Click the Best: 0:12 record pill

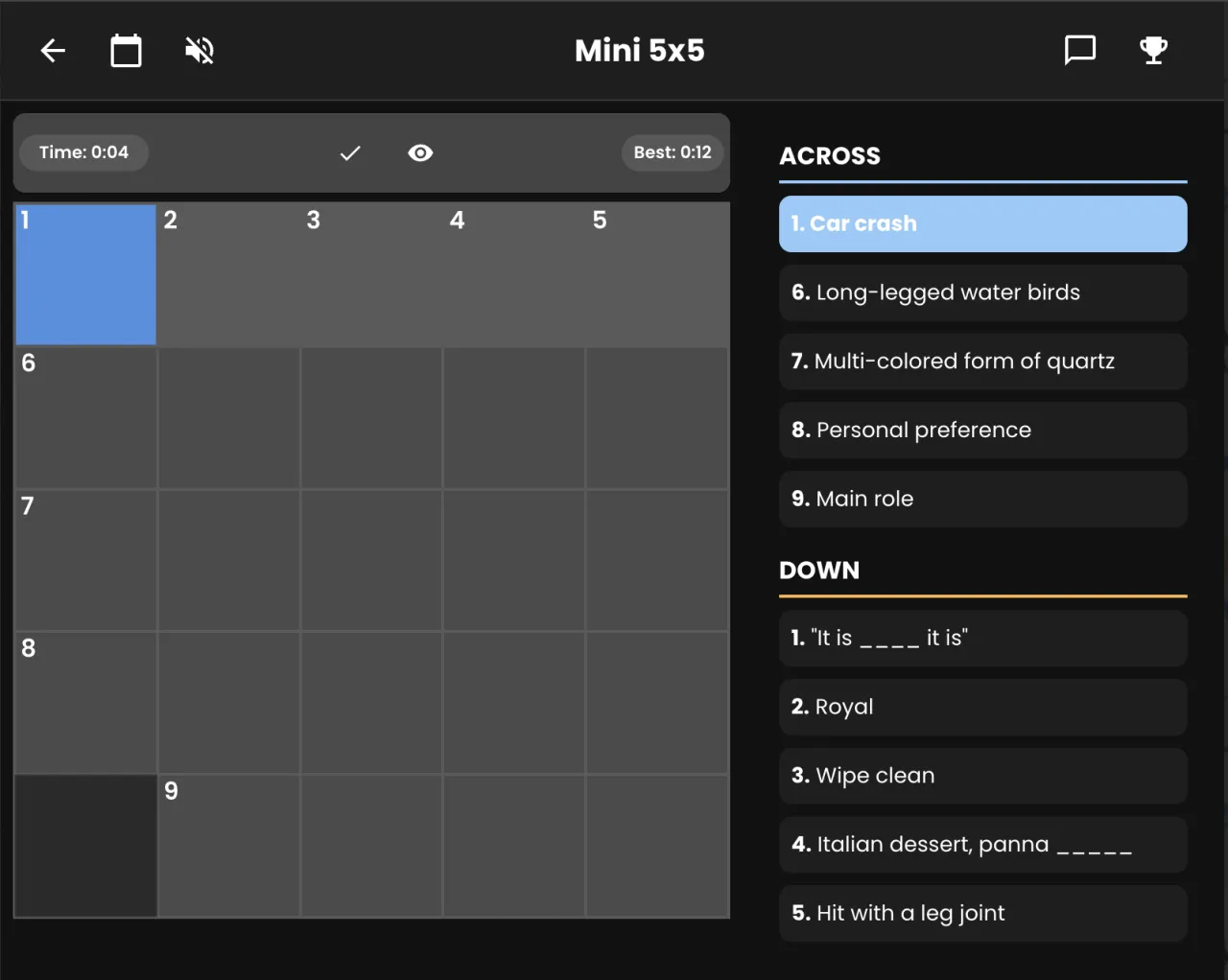[673, 152]
